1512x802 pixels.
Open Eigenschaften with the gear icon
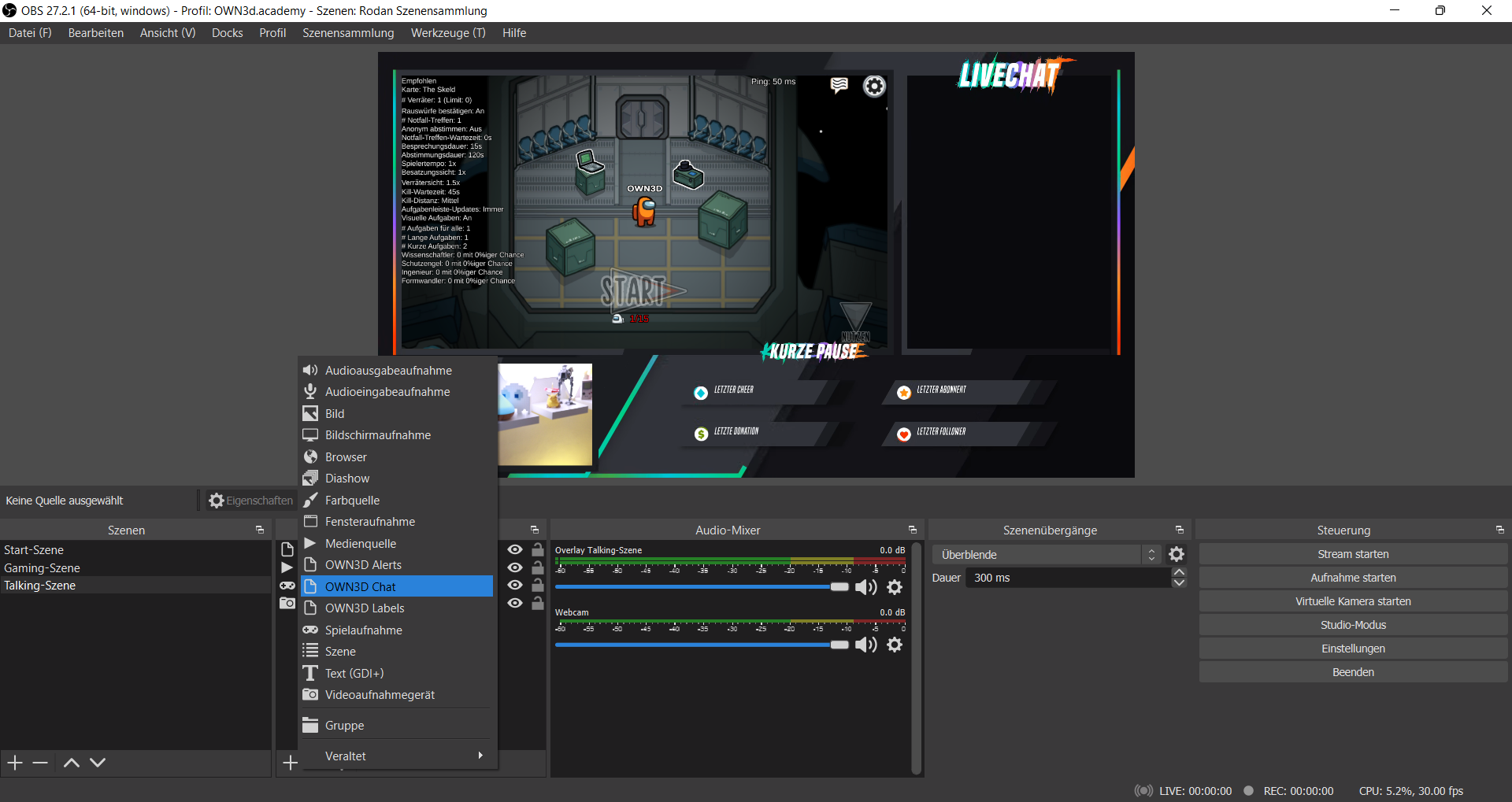click(x=214, y=501)
